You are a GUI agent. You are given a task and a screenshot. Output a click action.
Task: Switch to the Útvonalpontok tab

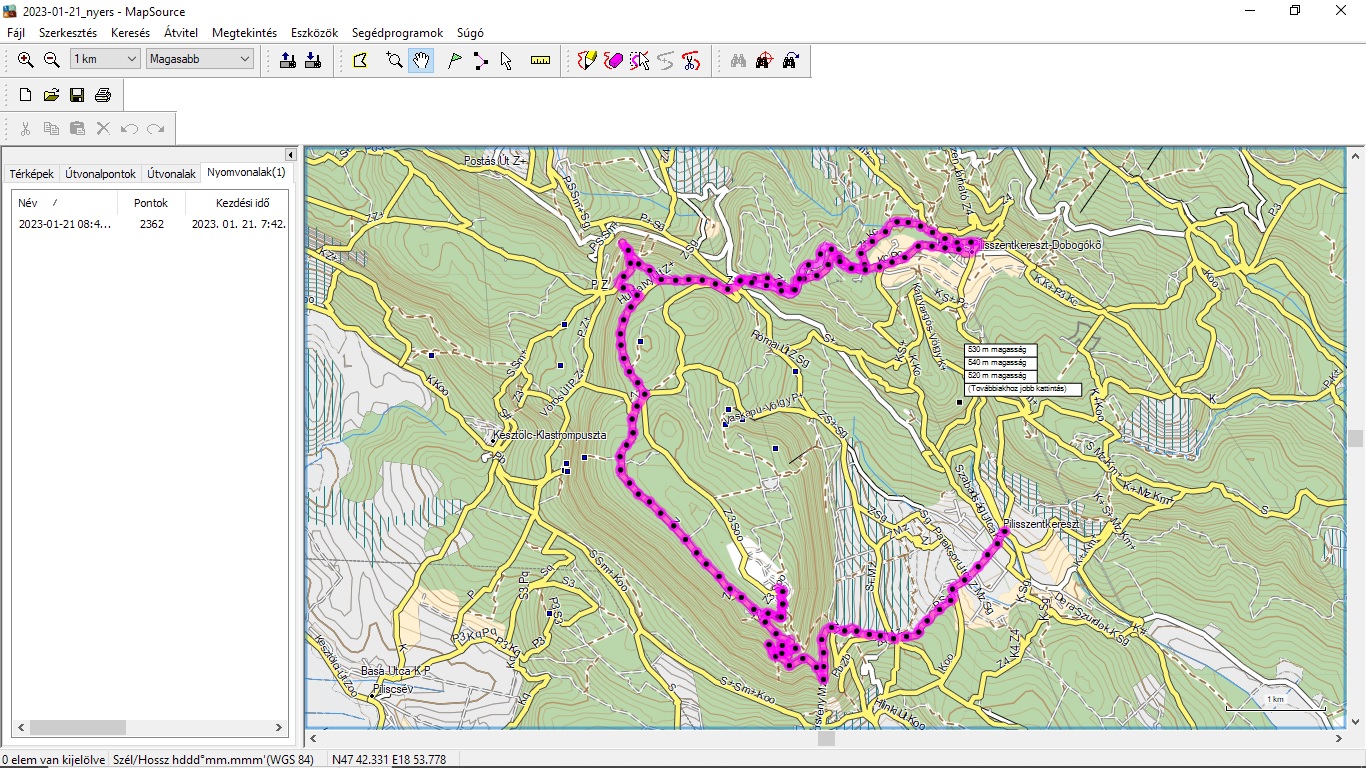point(100,174)
